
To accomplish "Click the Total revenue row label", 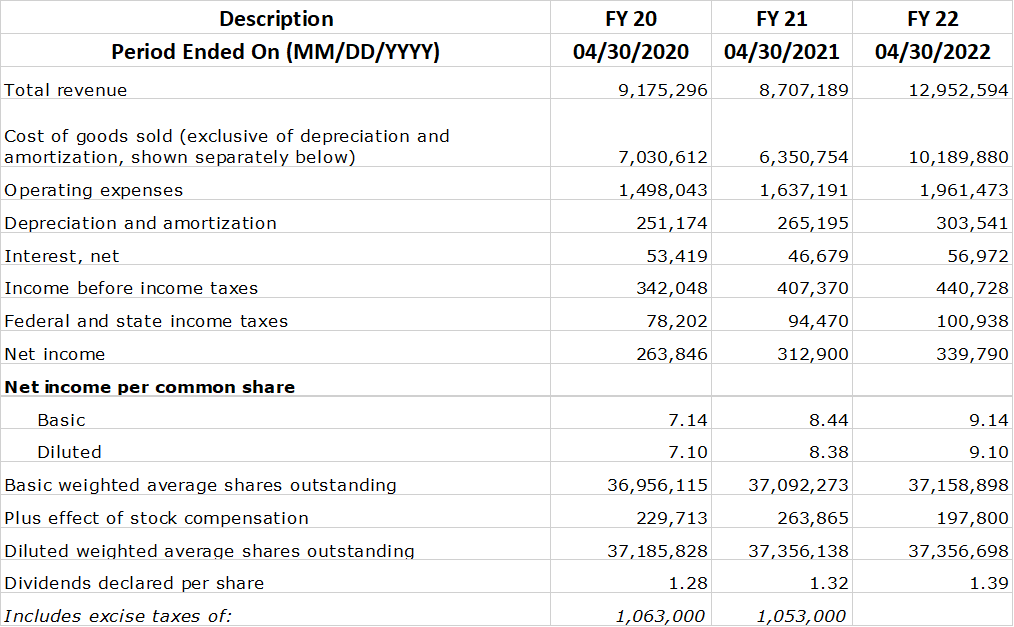I will (x=65, y=90).
